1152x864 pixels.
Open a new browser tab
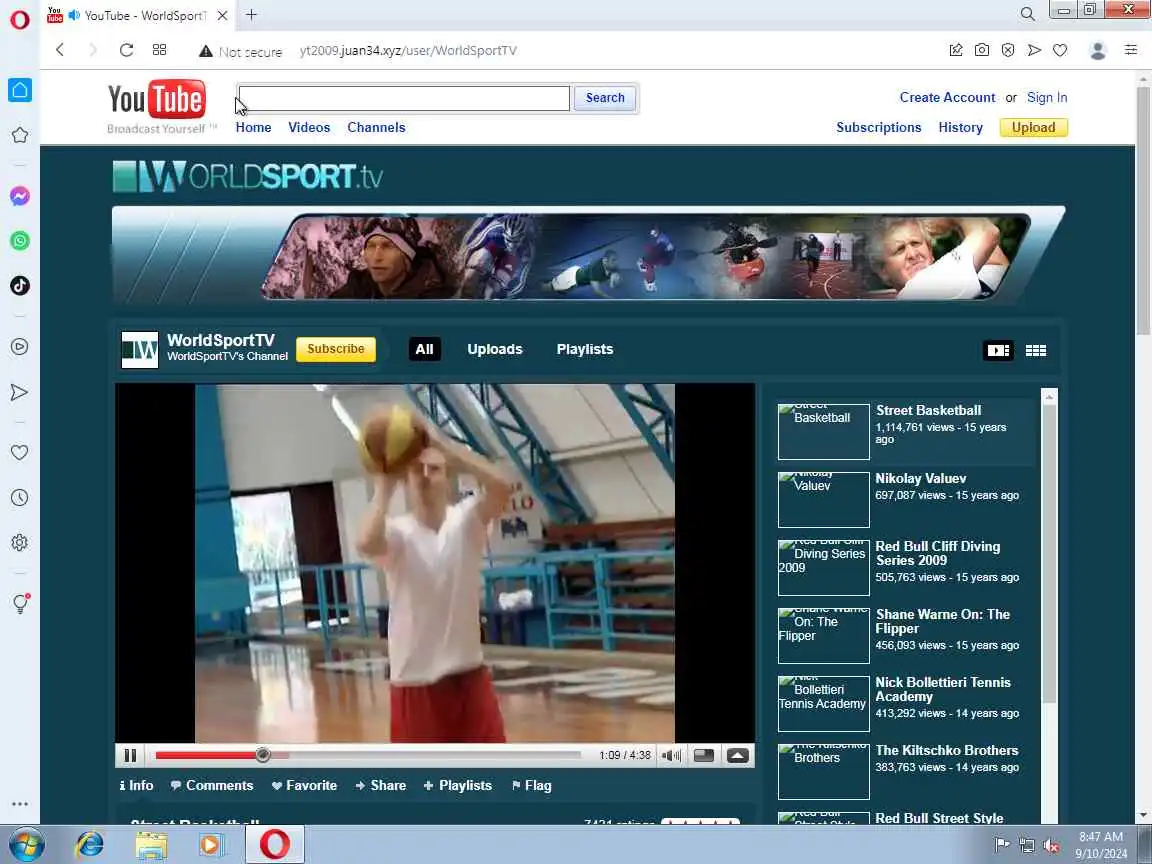(x=251, y=15)
